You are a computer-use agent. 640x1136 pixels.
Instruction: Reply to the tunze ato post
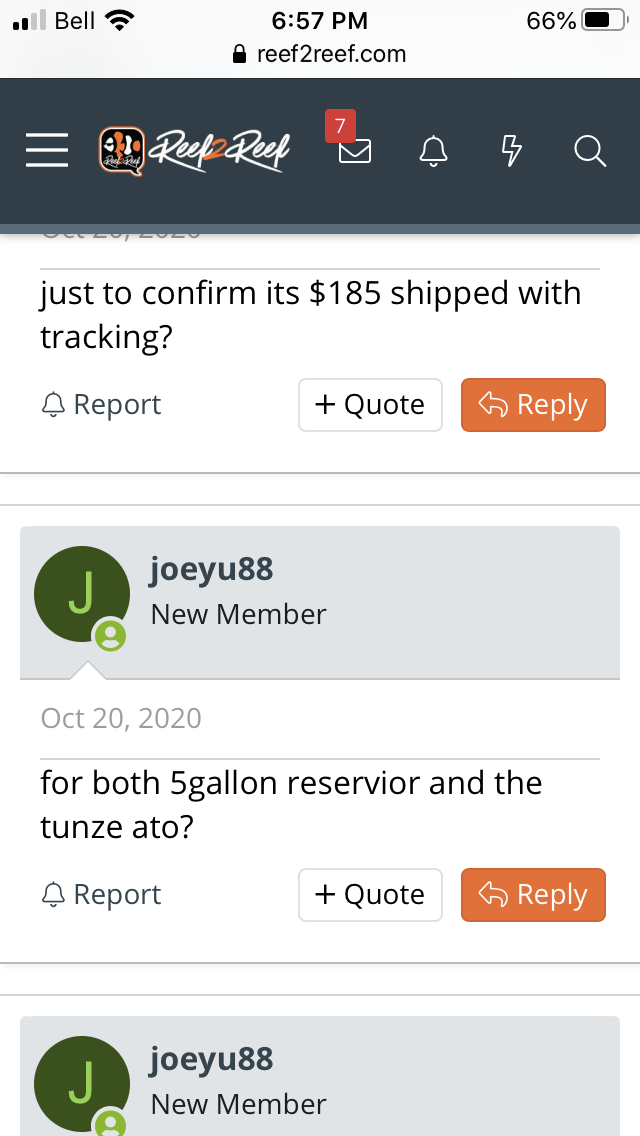(533, 895)
